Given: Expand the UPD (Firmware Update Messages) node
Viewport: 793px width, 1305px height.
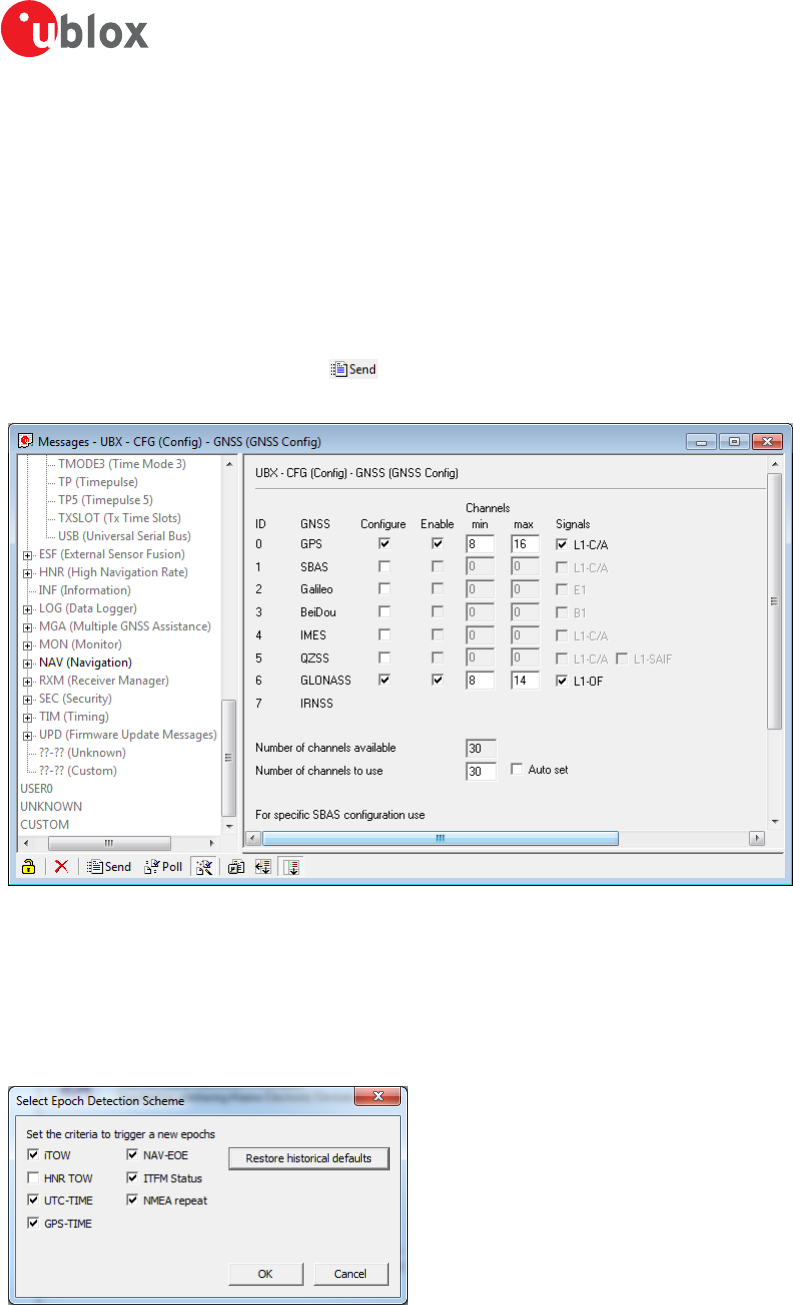Looking at the screenshot, I should (x=27, y=734).
